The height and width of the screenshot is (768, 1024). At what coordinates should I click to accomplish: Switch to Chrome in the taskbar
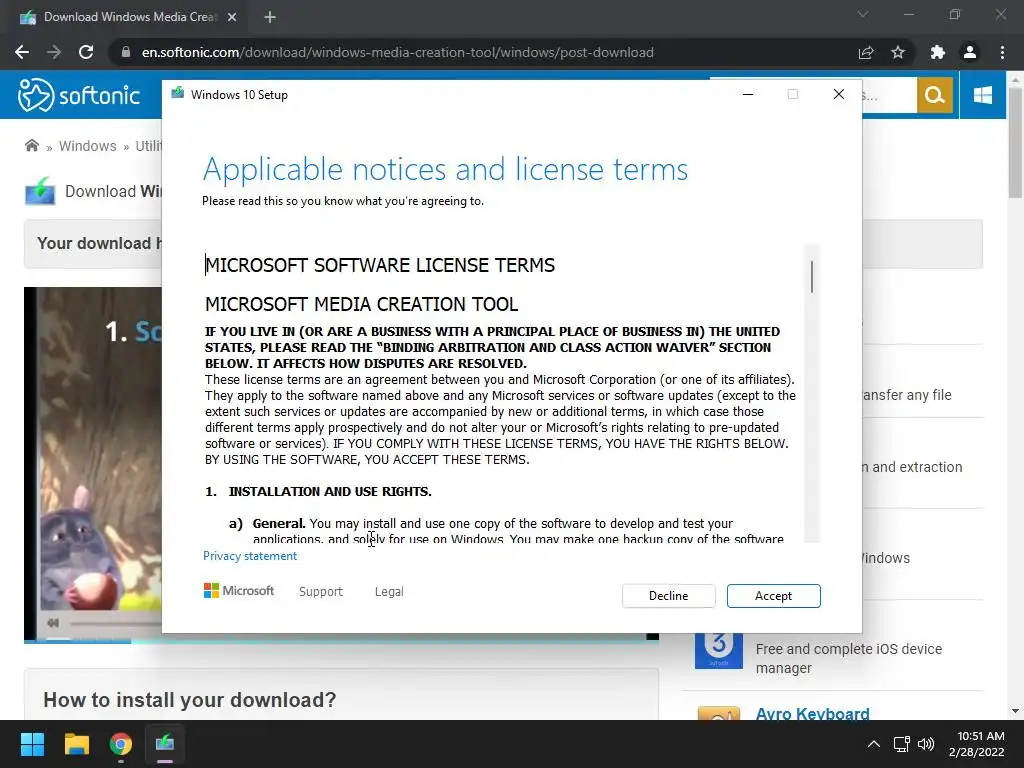[x=120, y=744]
